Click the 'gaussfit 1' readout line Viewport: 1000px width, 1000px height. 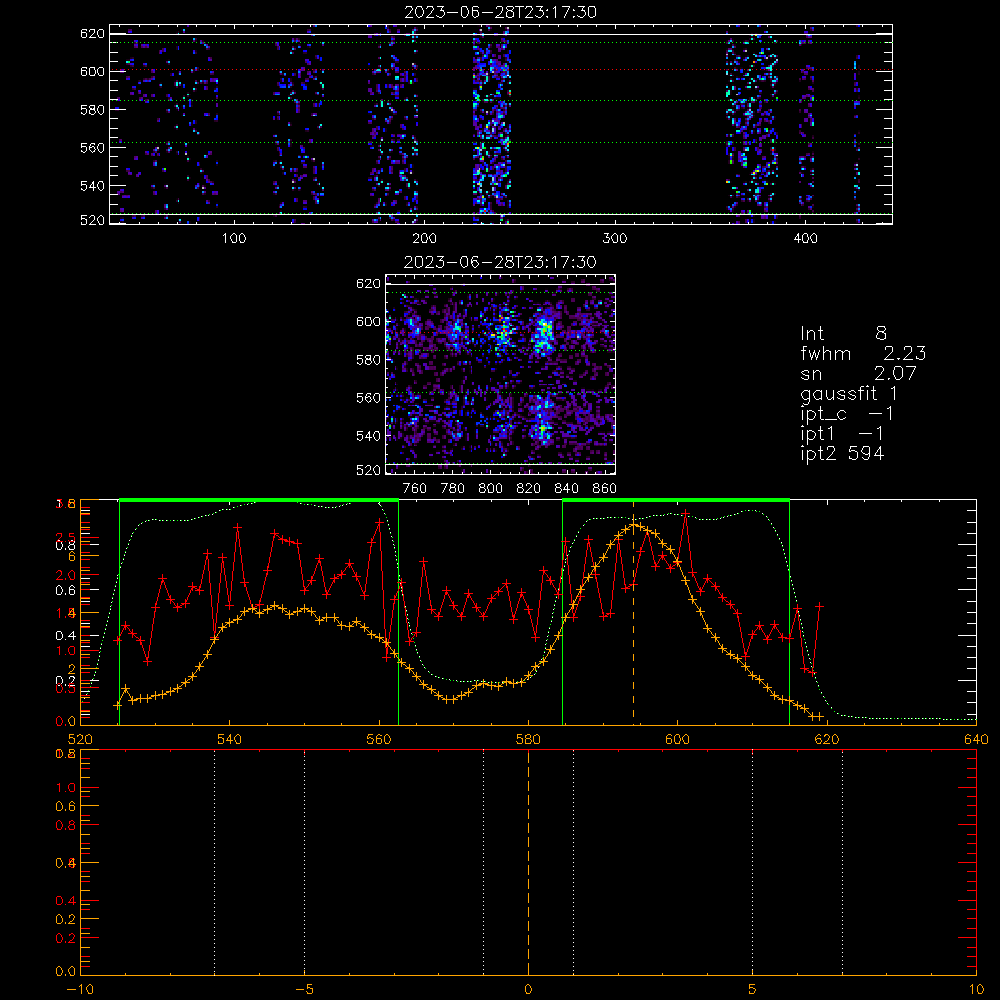point(849,393)
